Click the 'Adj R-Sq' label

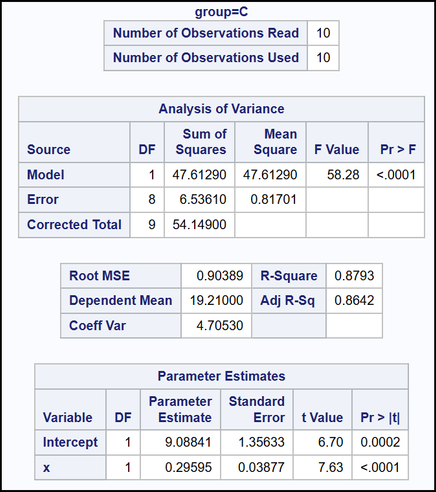[x=287, y=300]
